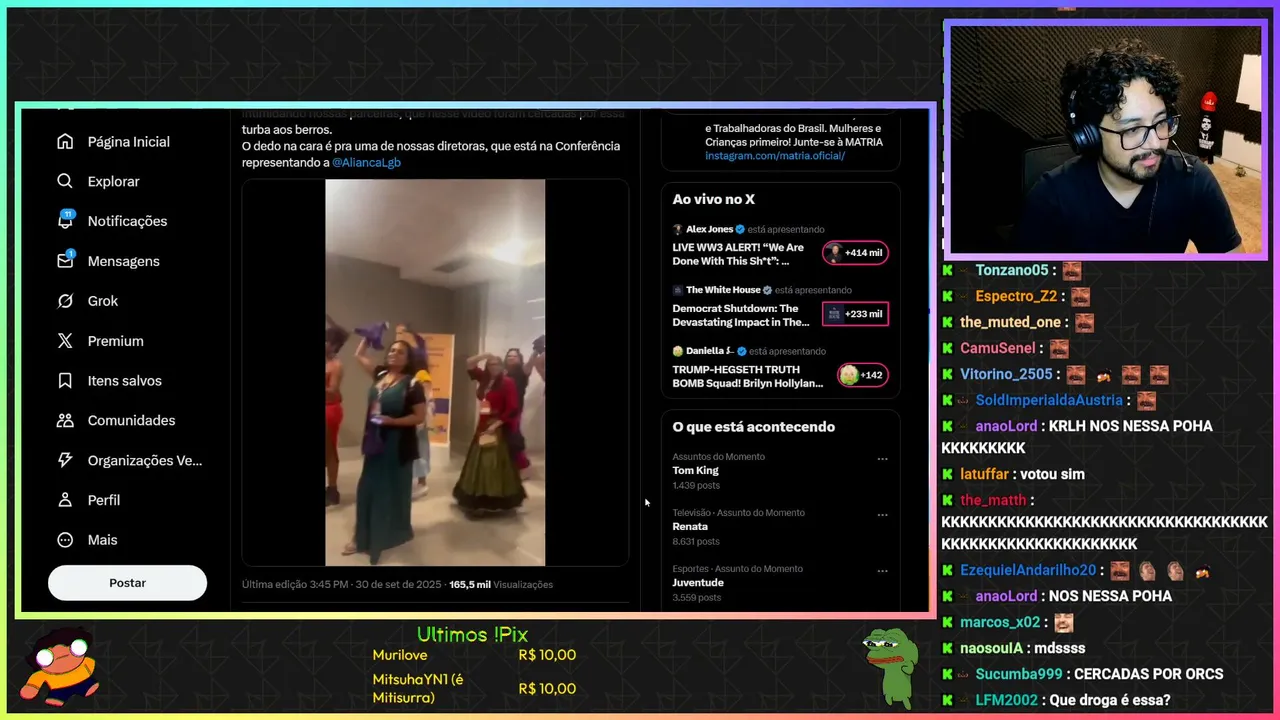
Task: Select Notificações menu label
Action: (127, 221)
